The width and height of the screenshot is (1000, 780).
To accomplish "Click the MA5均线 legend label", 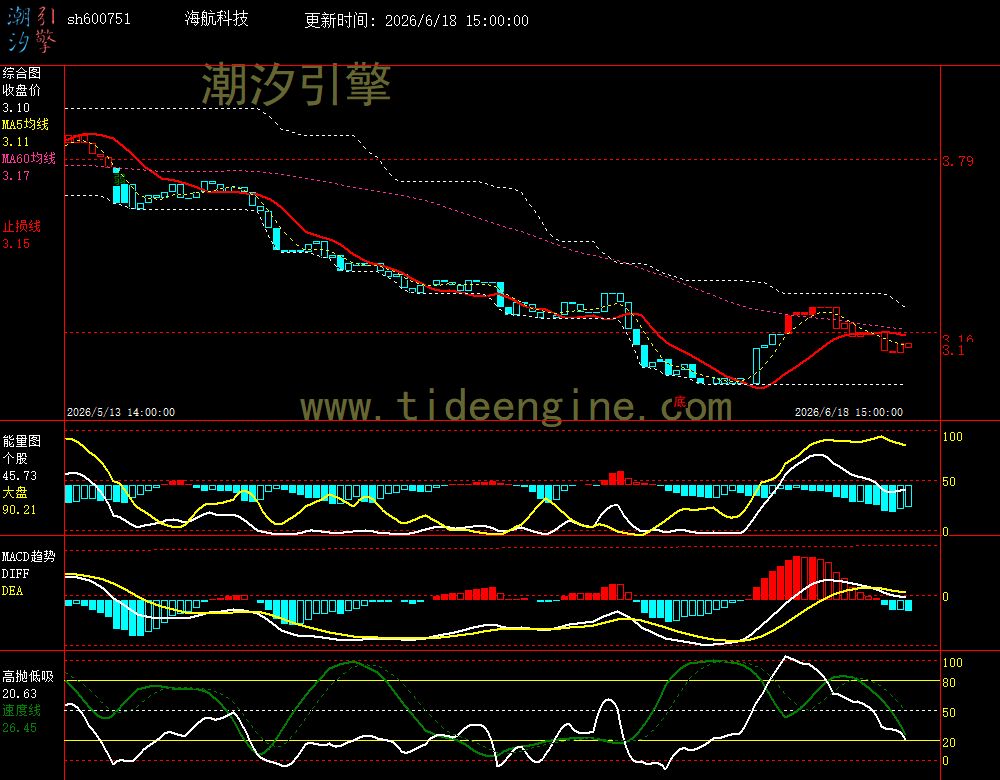I will (26, 124).
